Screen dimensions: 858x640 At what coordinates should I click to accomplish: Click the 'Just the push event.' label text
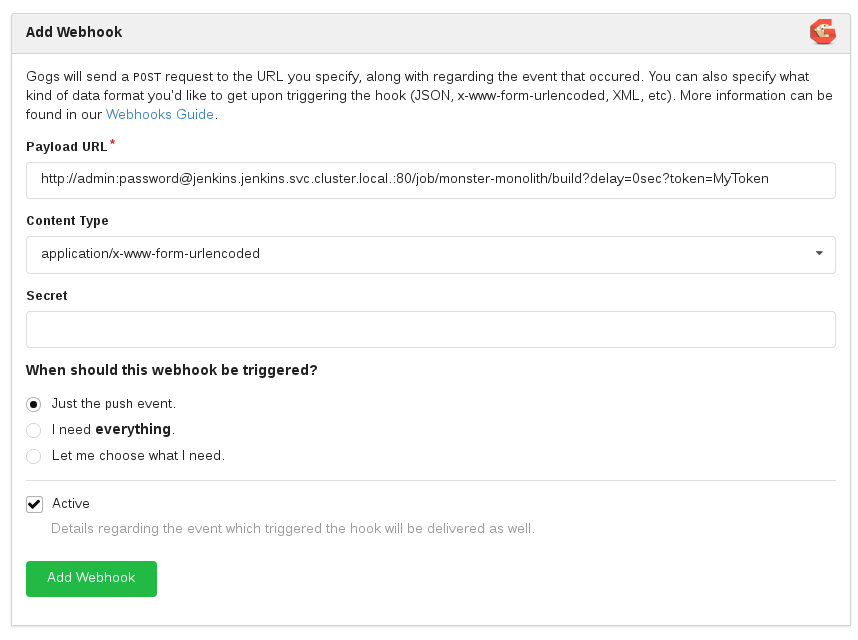click(x=114, y=404)
